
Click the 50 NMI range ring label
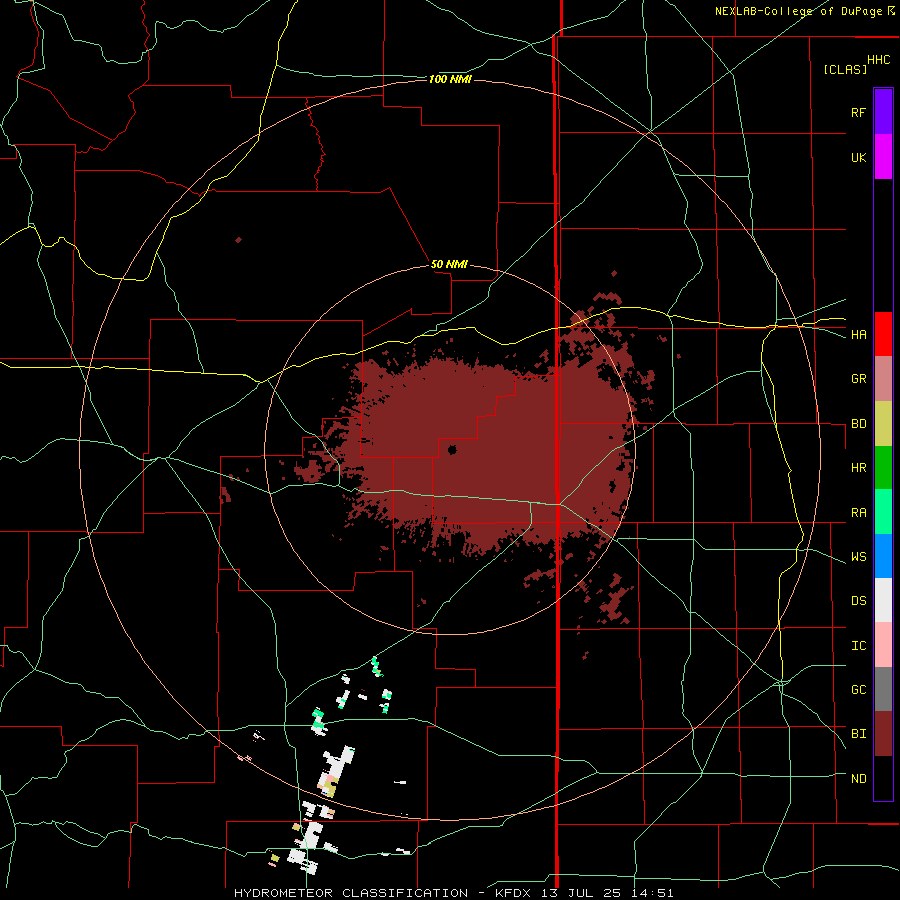tap(449, 265)
